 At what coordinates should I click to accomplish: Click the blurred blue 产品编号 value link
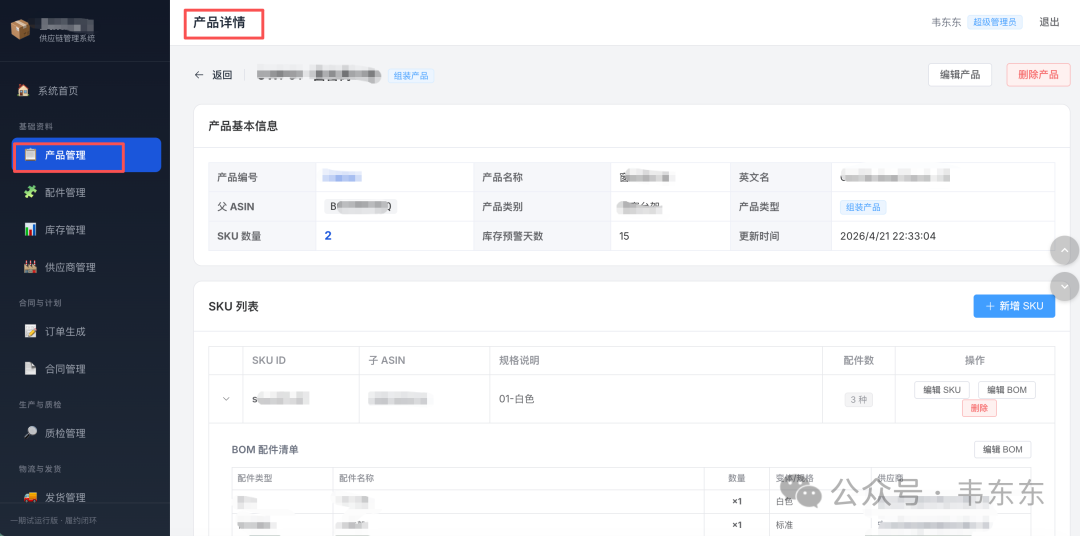342,177
